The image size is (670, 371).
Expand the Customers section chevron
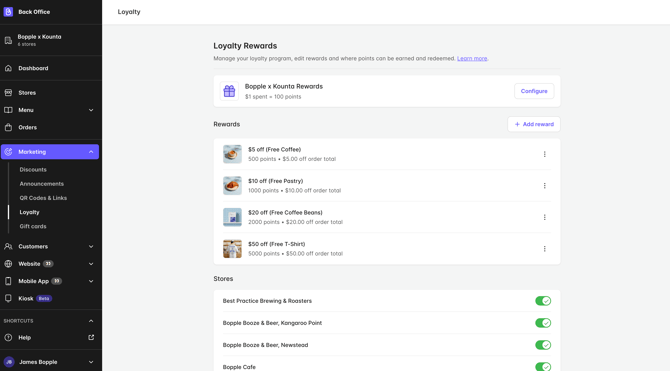[x=91, y=246]
